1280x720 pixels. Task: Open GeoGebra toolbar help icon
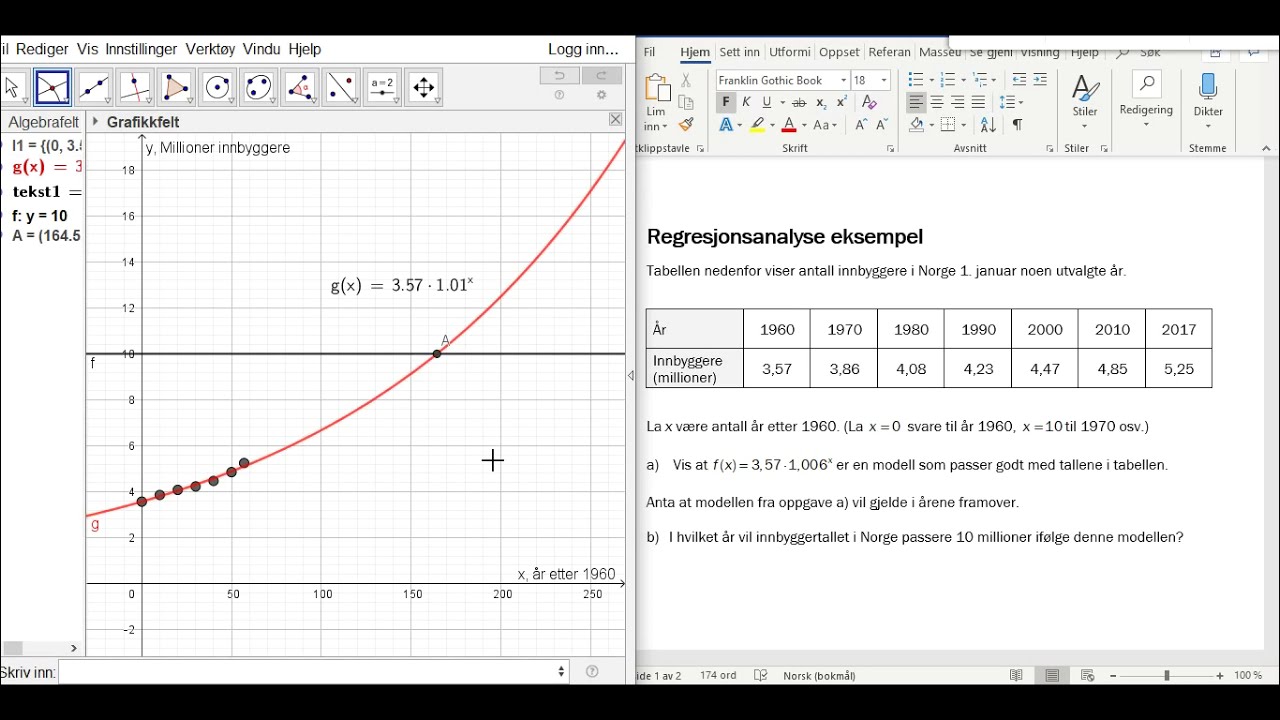[x=560, y=96]
